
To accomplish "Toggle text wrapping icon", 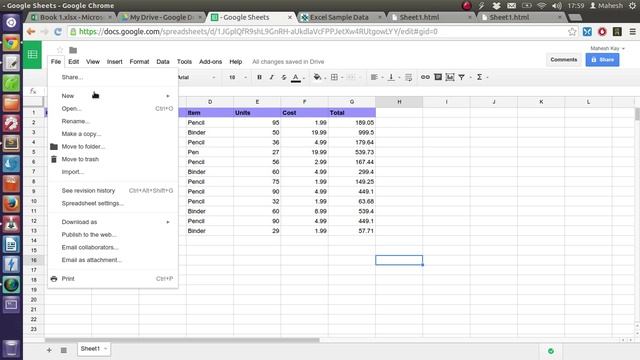I will click(408, 77).
